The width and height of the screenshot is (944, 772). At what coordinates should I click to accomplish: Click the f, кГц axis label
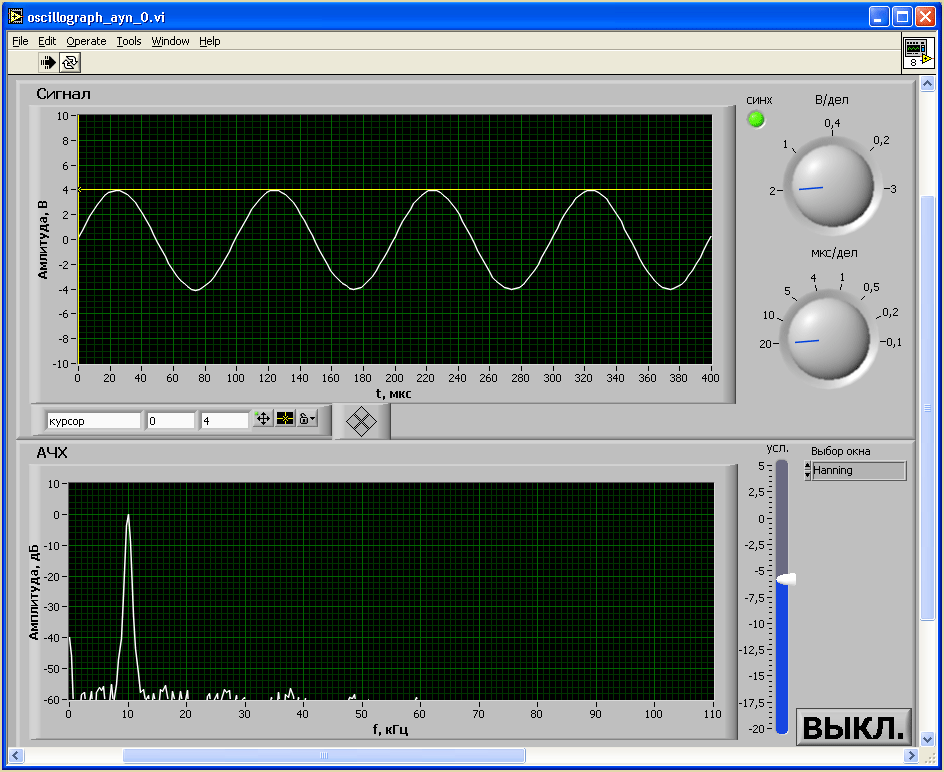click(x=390, y=730)
